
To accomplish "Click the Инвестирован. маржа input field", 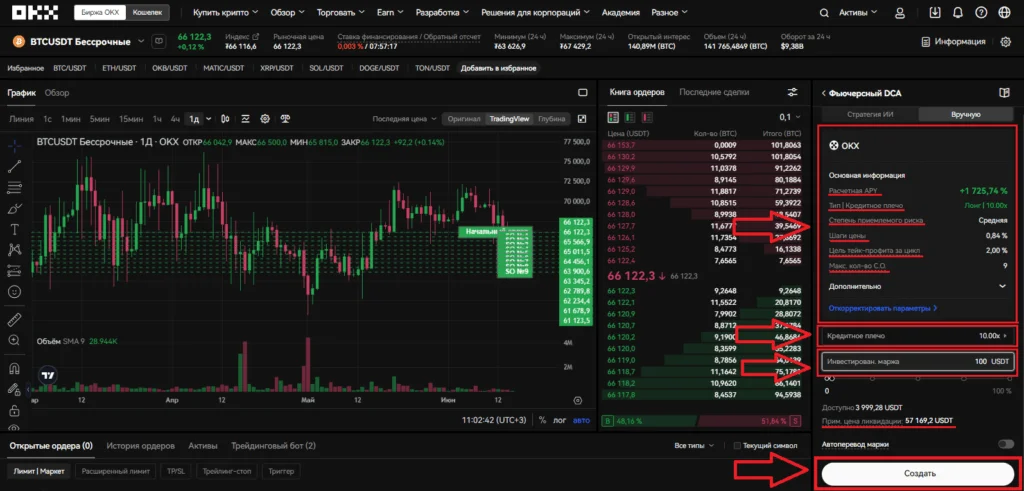I will point(918,360).
